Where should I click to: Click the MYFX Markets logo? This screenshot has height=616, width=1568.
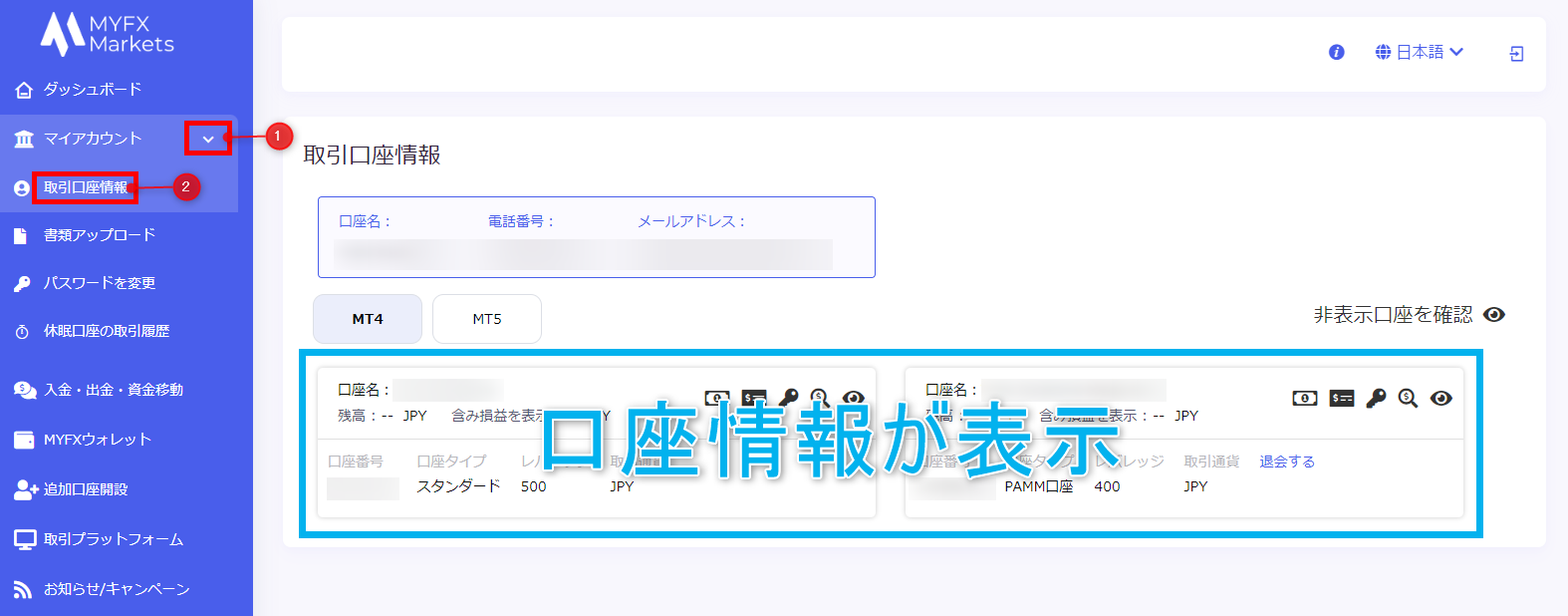click(108, 34)
